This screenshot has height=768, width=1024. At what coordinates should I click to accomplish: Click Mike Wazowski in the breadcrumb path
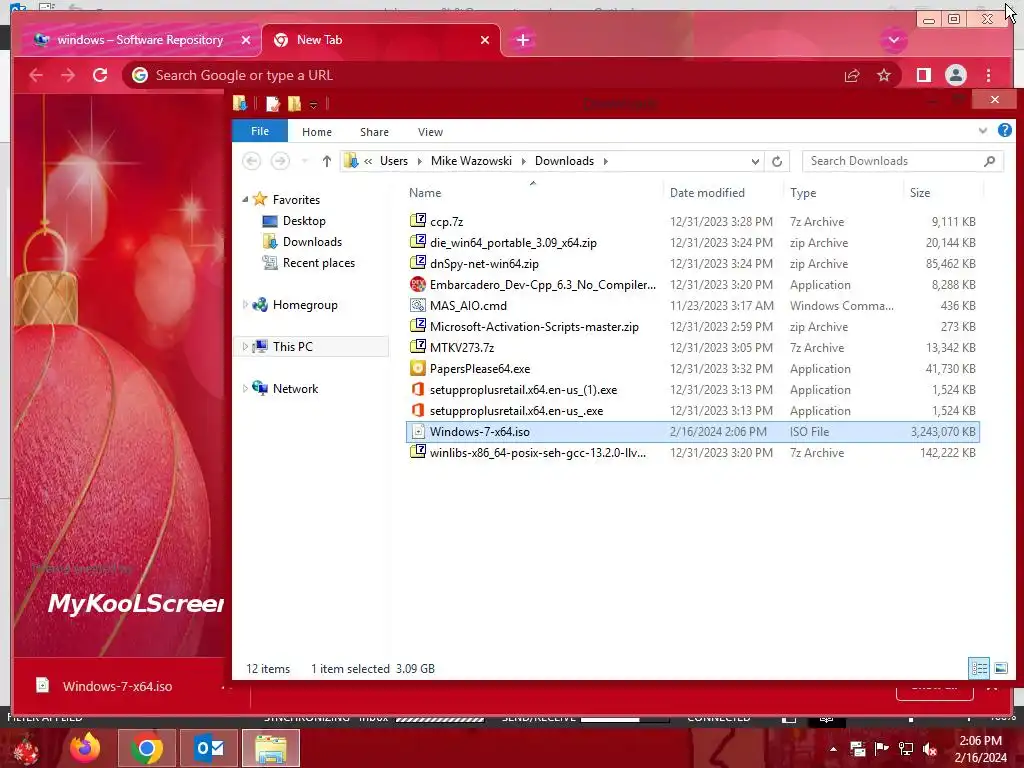(471, 161)
